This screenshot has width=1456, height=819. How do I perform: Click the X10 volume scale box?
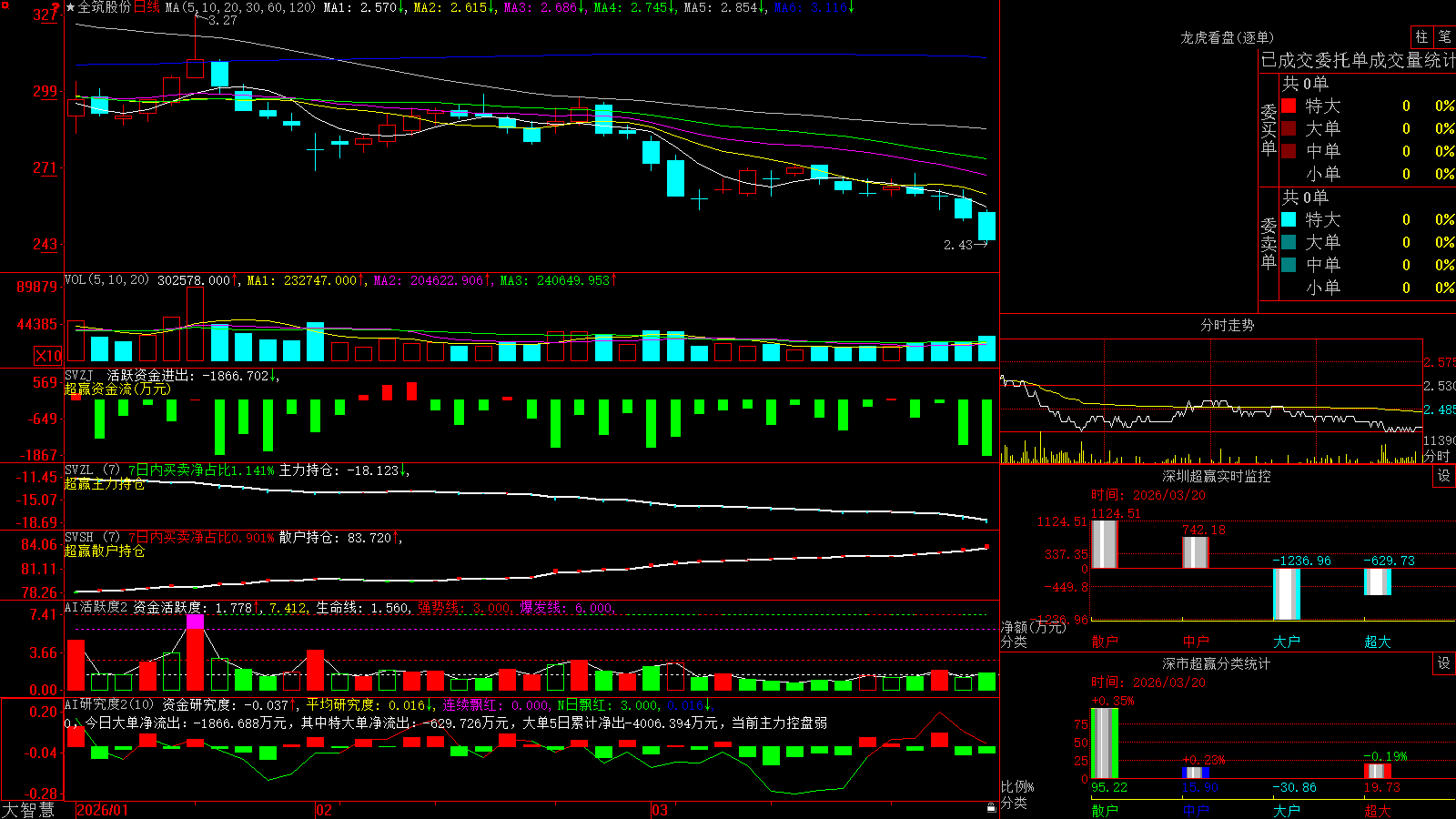pyautogui.click(x=48, y=356)
